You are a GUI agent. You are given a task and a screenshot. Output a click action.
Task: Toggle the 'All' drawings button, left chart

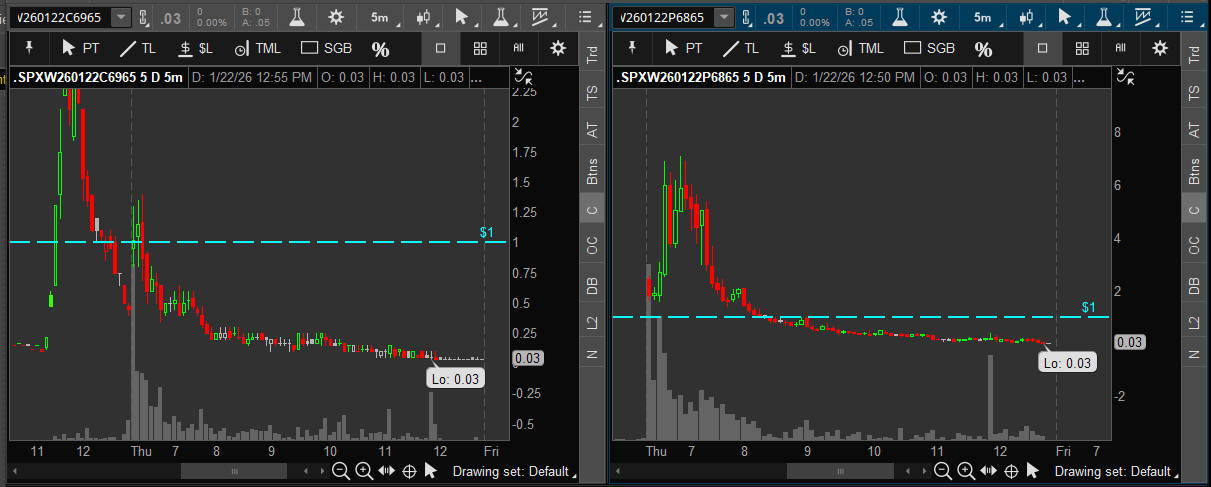(x=519, y=48)
